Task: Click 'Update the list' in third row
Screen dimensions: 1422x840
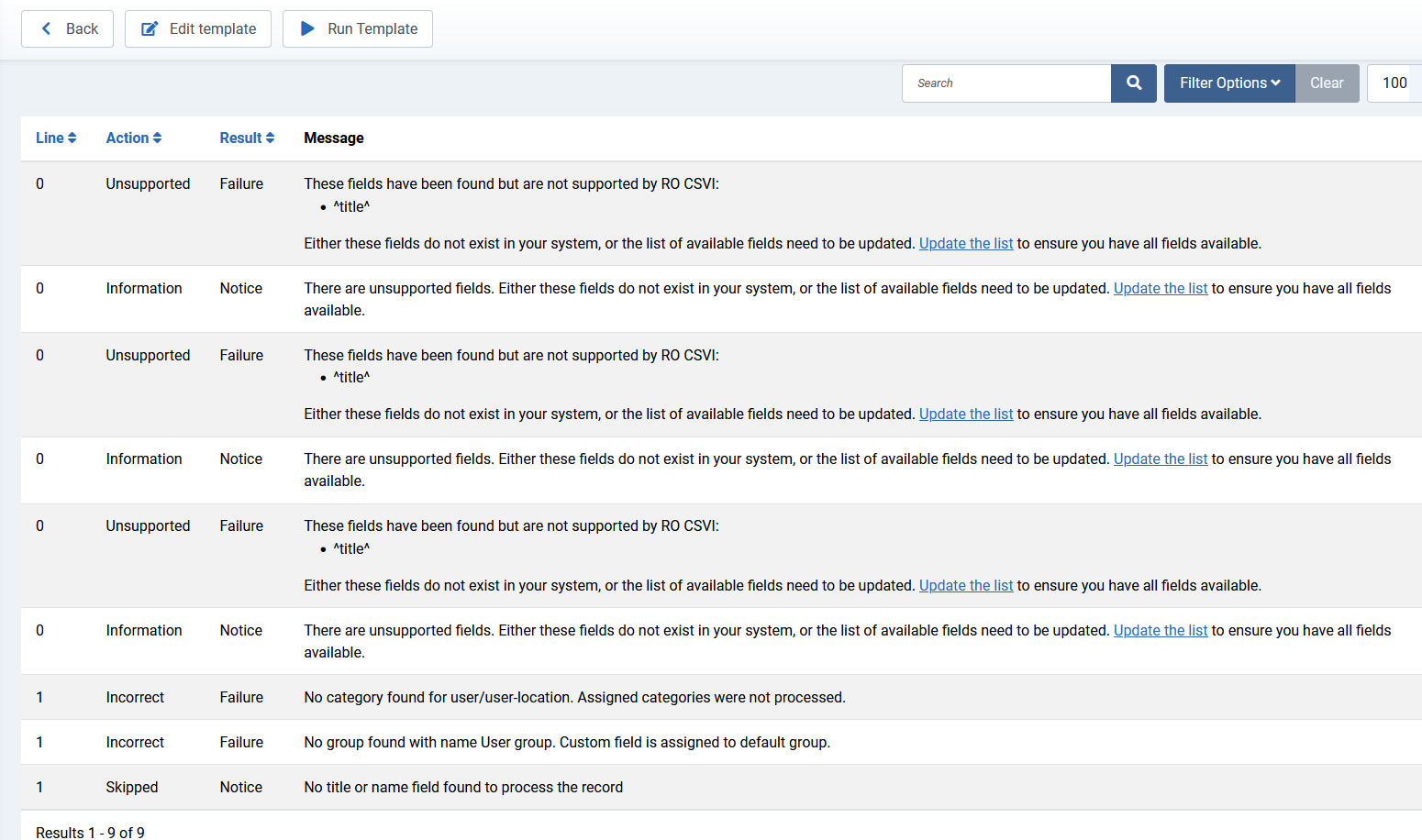Action: pyautogui.click(x=965, y=414)
